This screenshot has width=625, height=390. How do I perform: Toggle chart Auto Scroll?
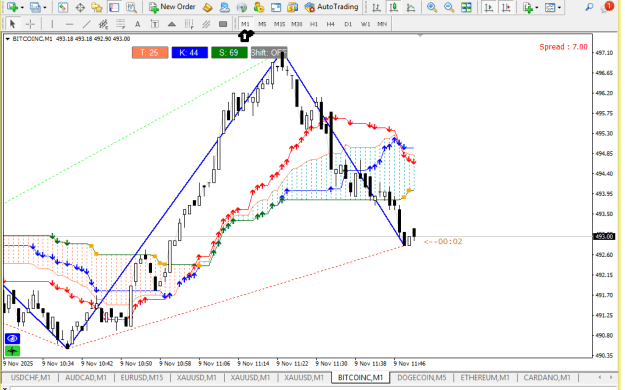(489, 7)
